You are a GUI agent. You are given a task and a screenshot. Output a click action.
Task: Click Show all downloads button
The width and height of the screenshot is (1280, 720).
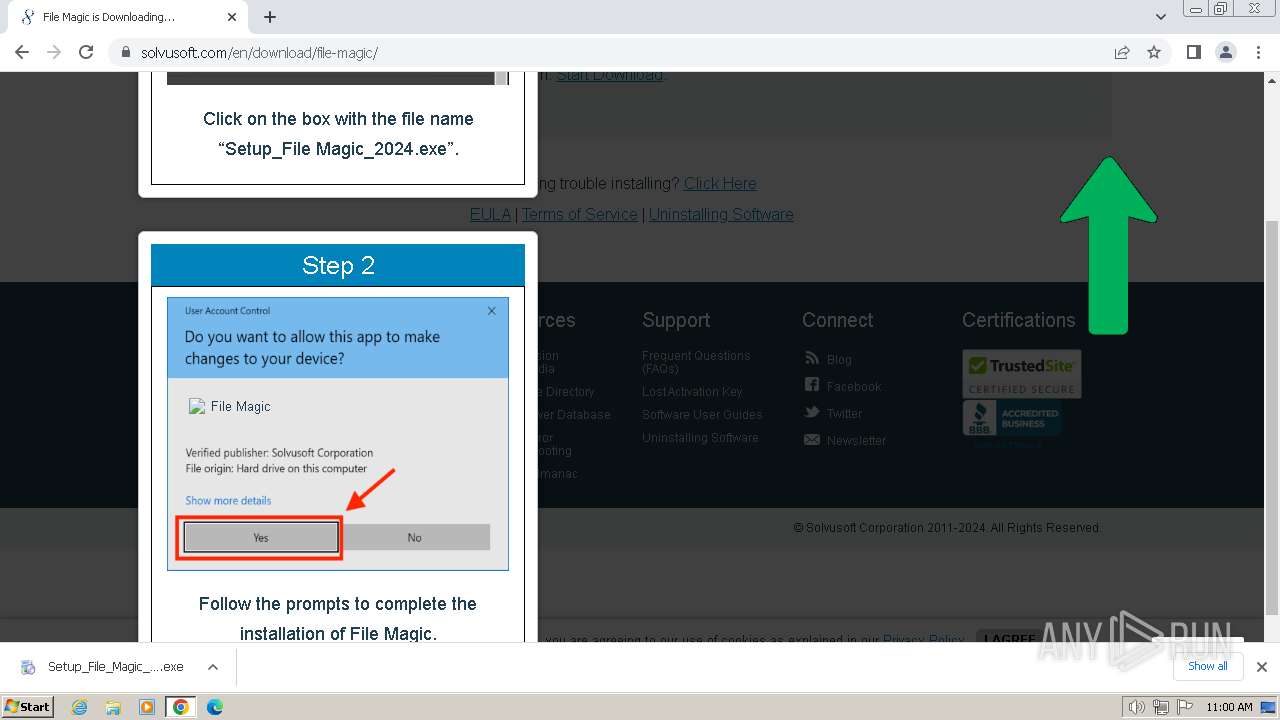click(x=1207, y=667)
